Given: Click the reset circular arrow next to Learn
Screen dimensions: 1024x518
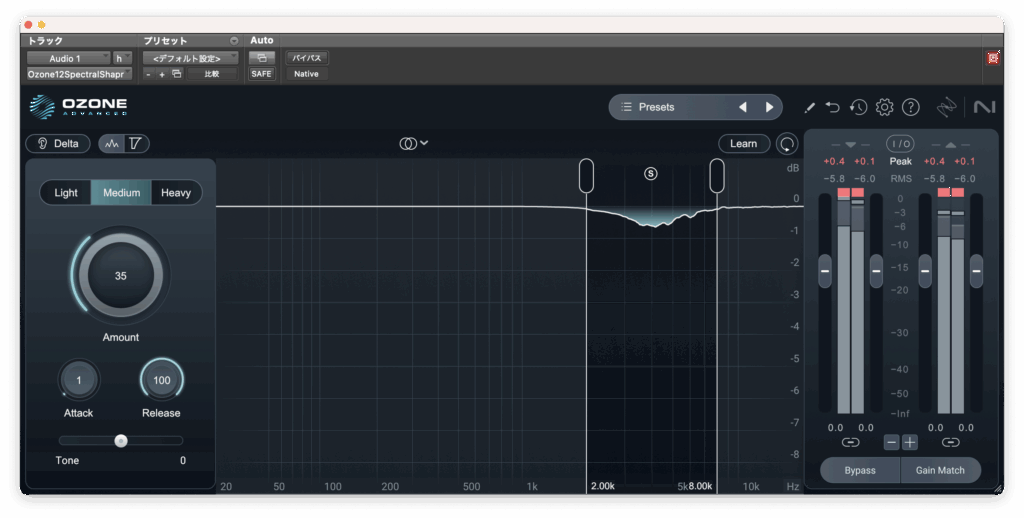Looking at the screenshot, I should coord(788,144).
